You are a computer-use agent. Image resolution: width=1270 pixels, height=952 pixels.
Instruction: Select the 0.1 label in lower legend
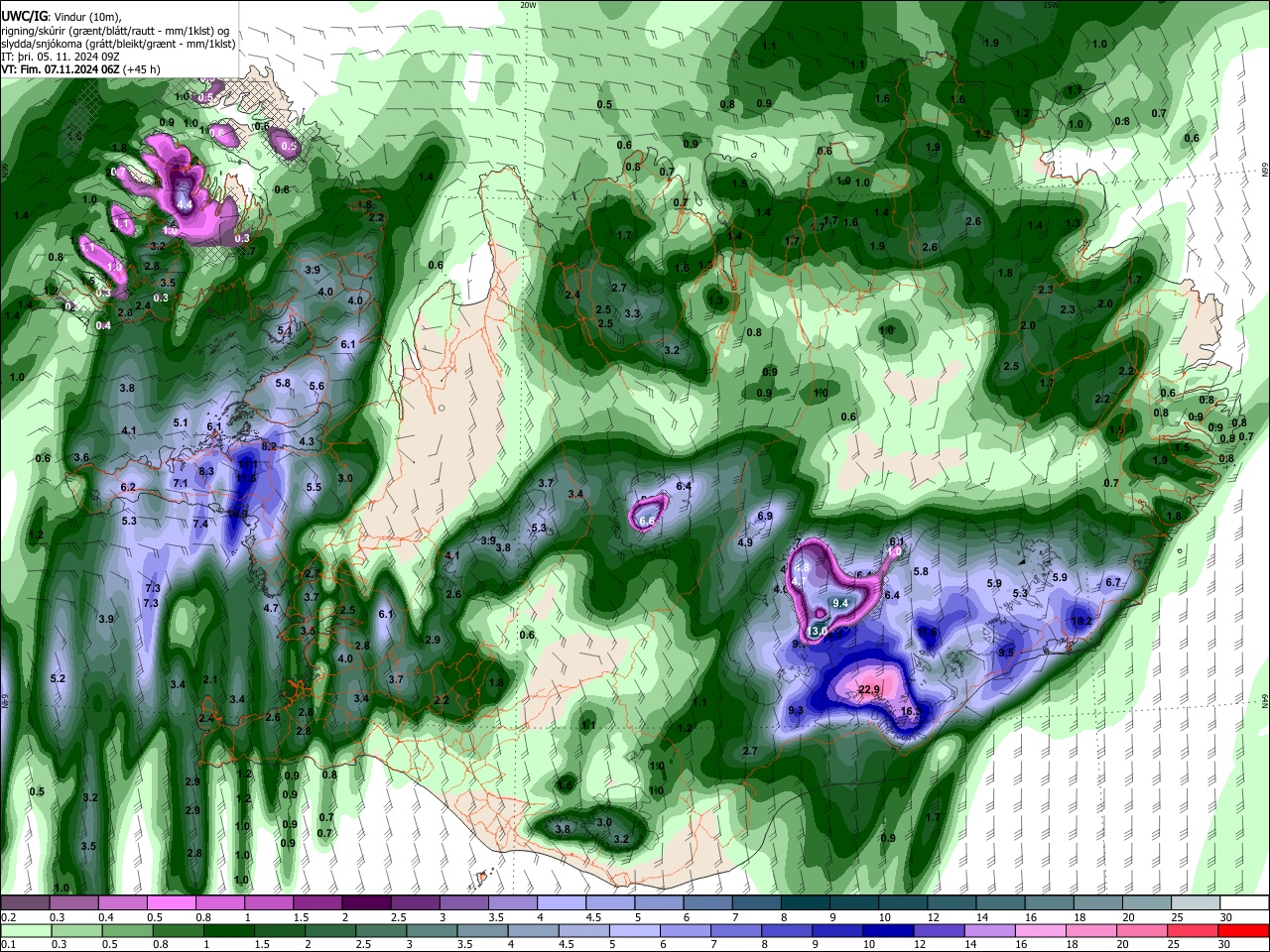coord(8,945)
